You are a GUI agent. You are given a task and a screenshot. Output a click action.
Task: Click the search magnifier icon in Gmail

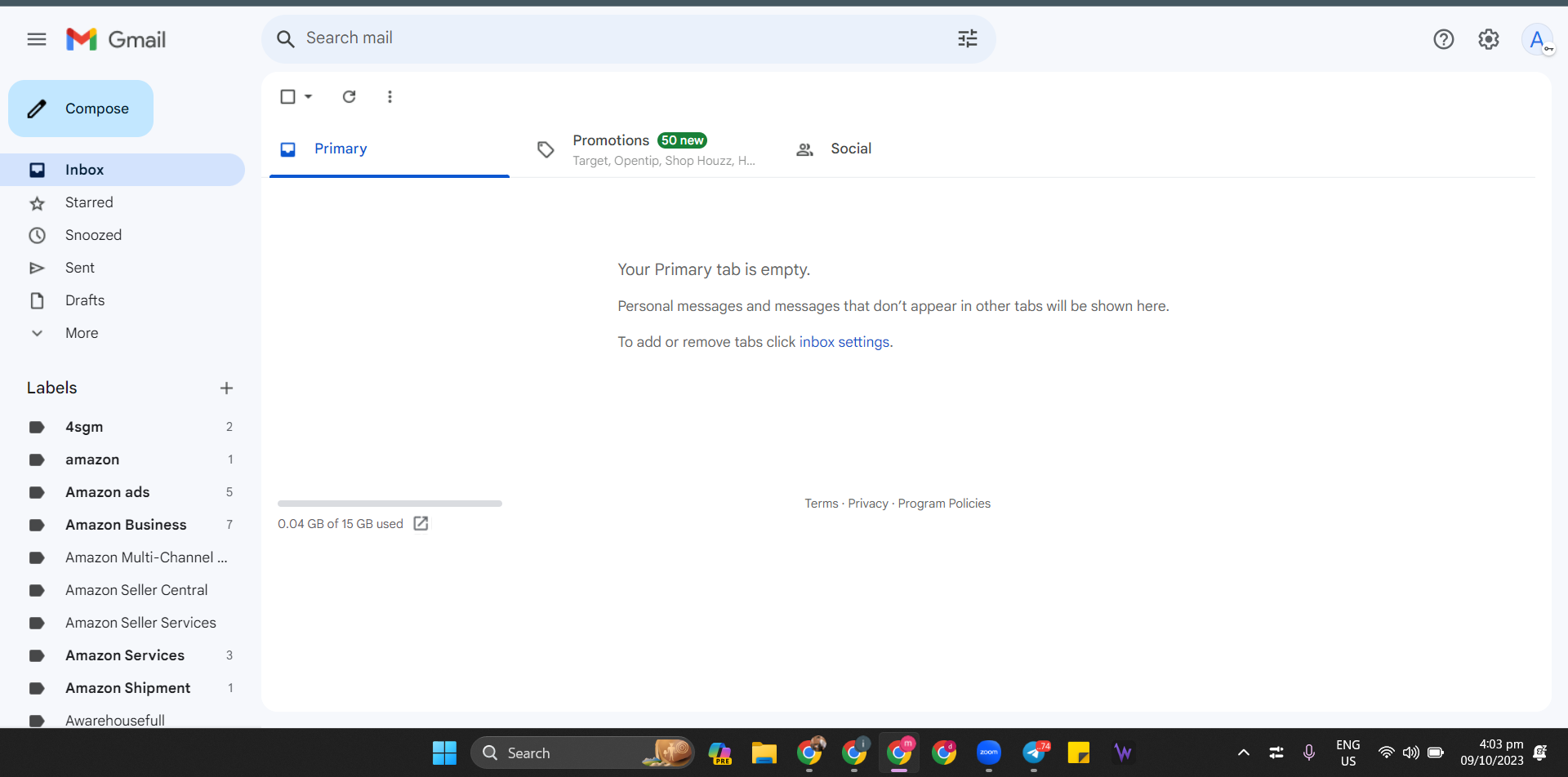click(x=285, y=38)
